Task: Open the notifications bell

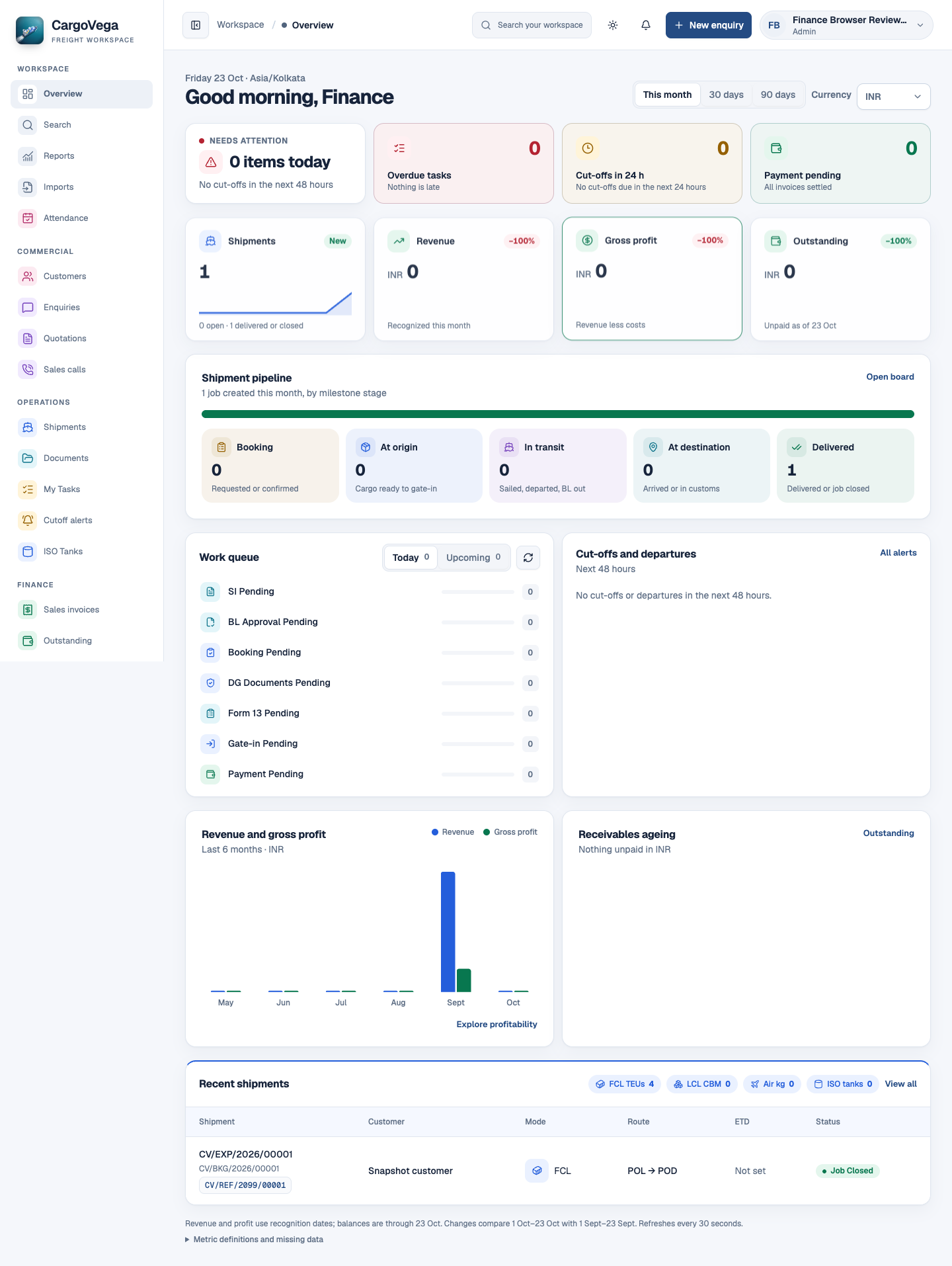Action: (x=646, y=25)
